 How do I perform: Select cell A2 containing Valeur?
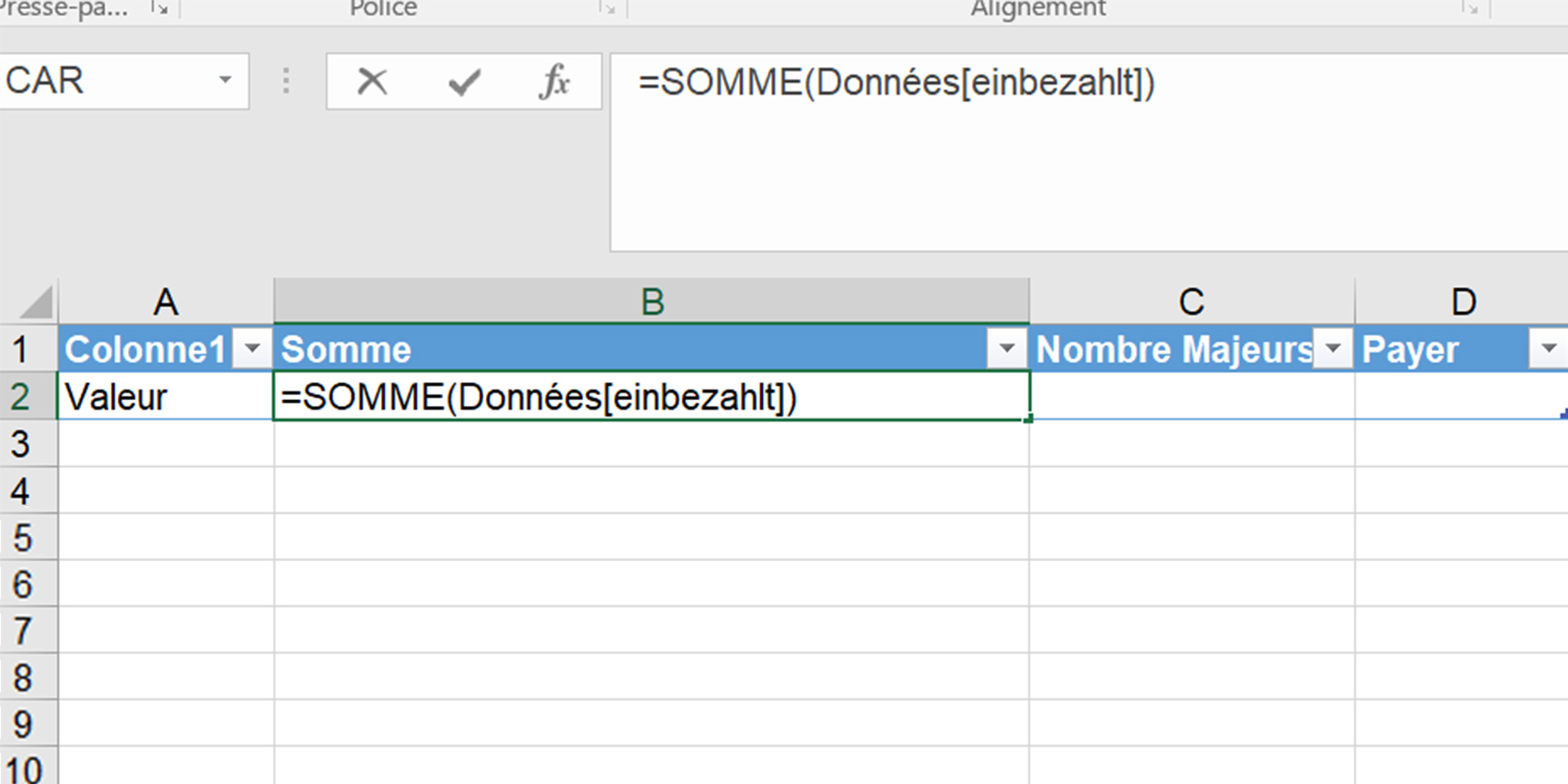[163, 396]
